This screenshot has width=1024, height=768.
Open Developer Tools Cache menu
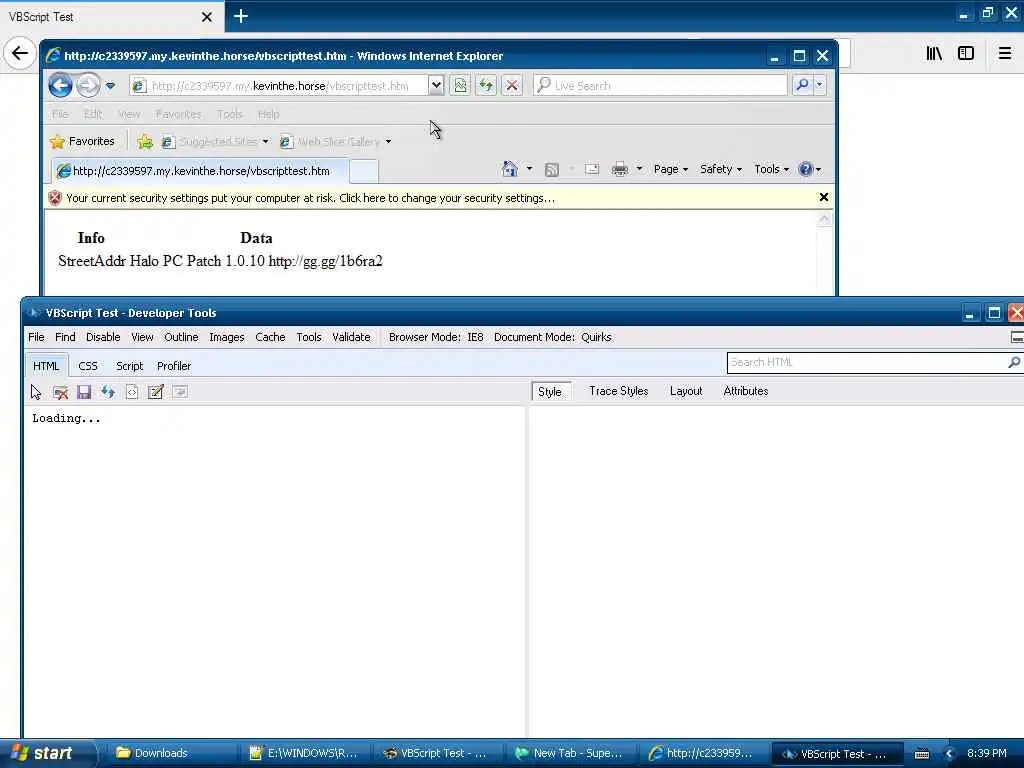tap(270, 337)
